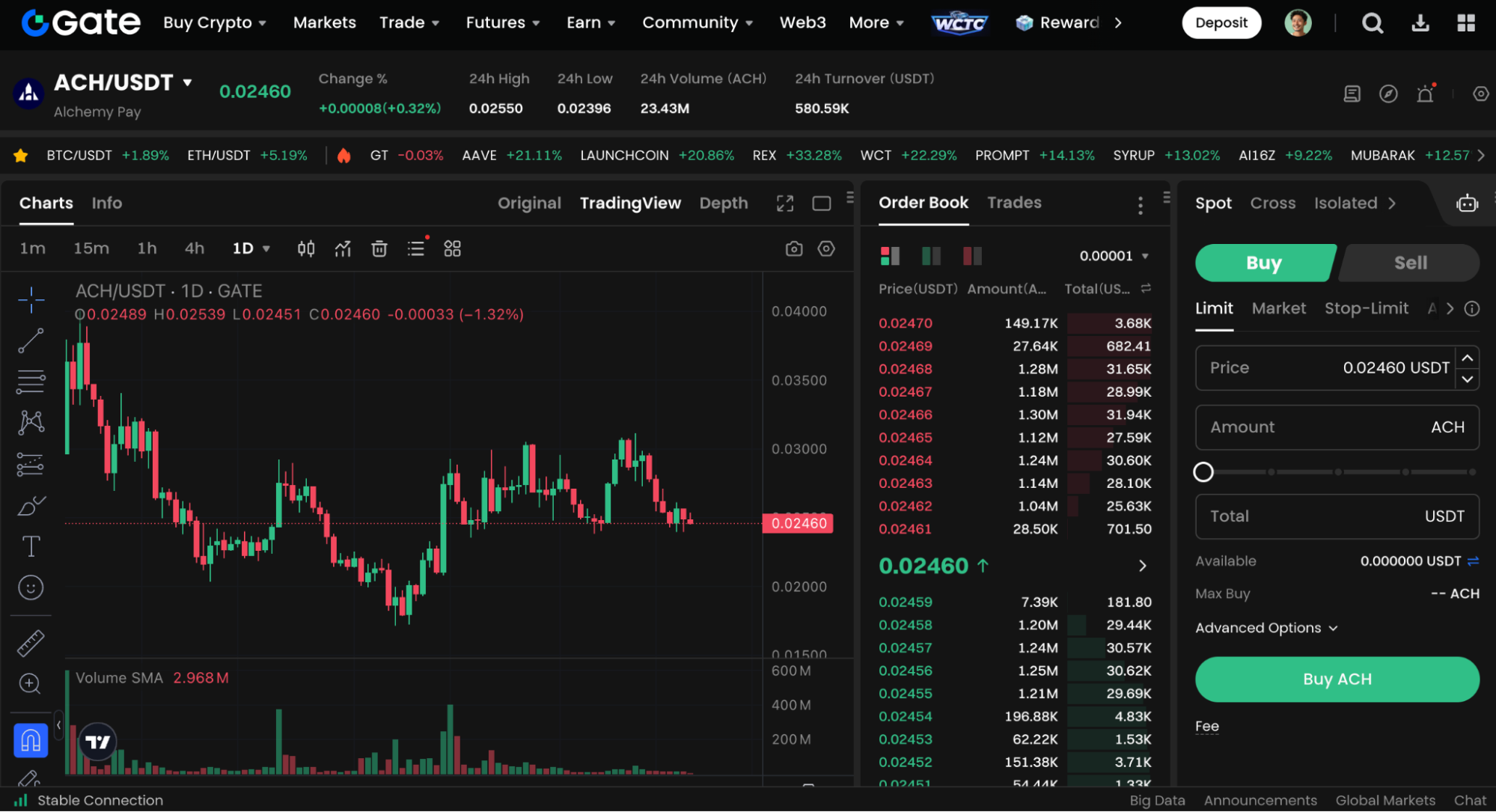Open the chart grid layout icon
Viewport: 1496px width, 812px height.
click(x=452, y=248)
